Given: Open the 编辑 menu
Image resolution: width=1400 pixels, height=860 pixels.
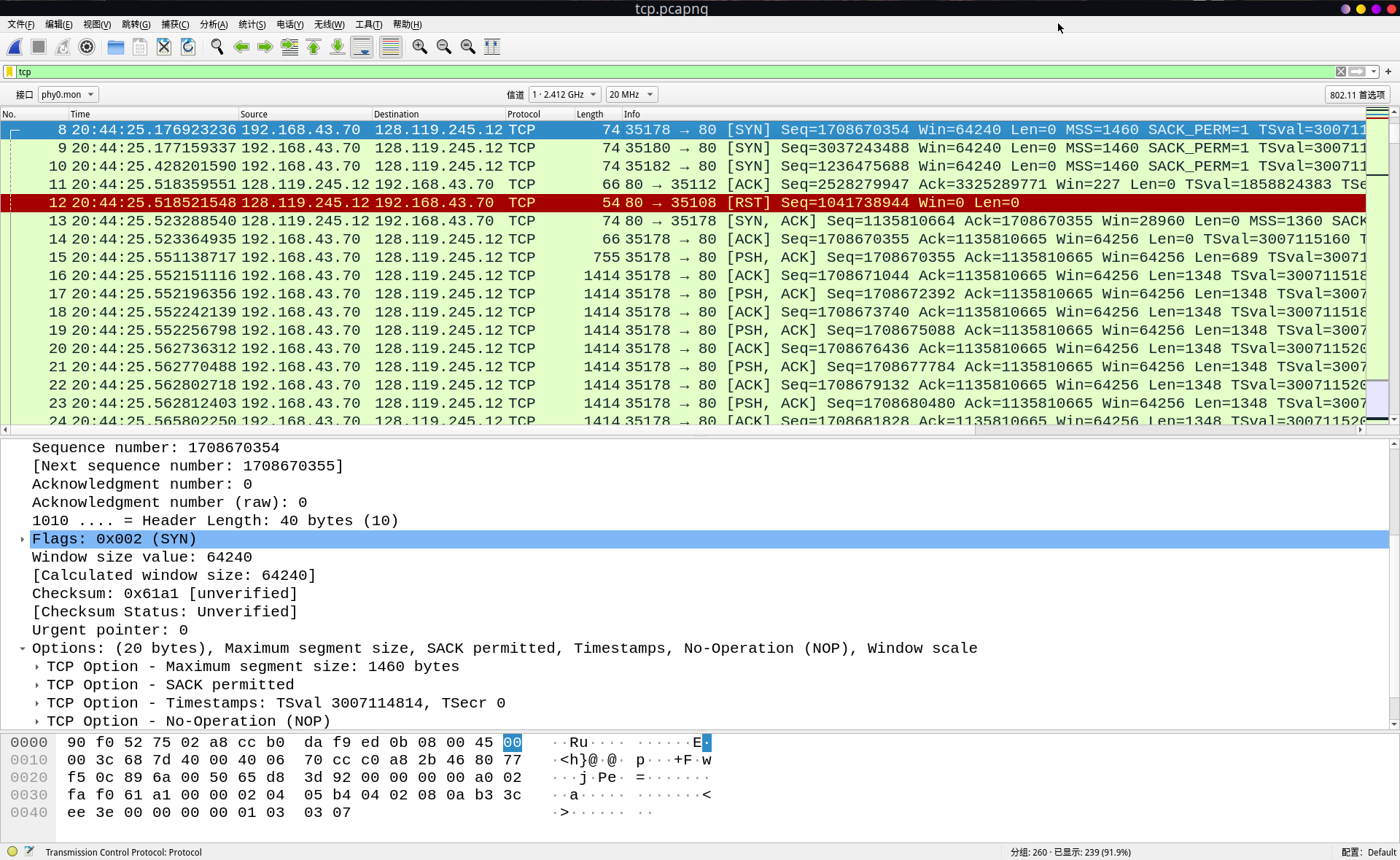Looking at the screenshot, I should pyautogui.click(x=58, y=24).
